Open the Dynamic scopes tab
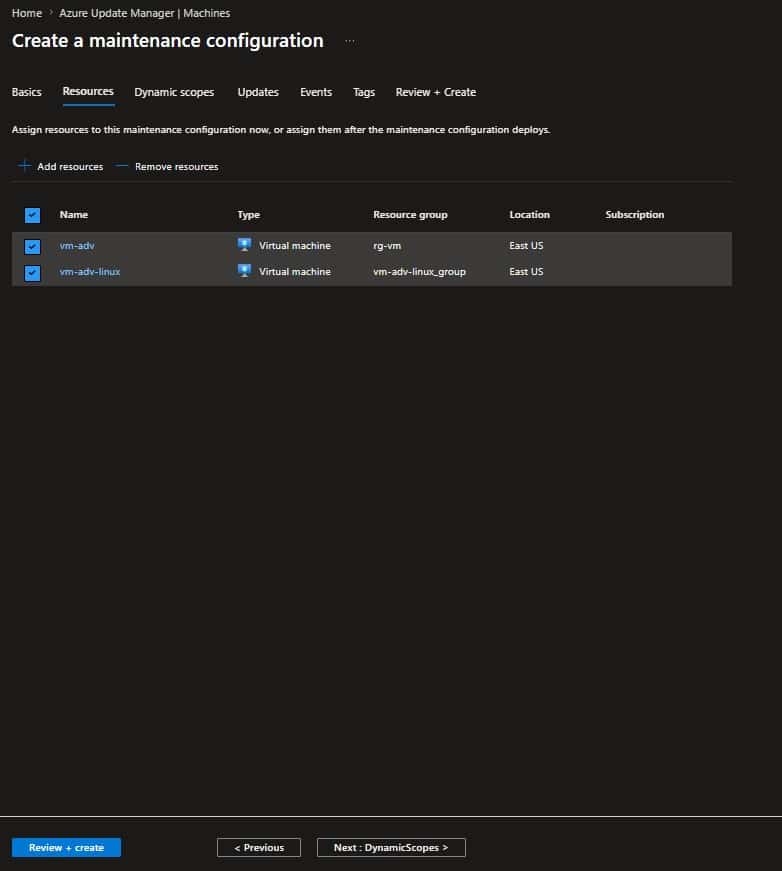 (x=174, y=92)
